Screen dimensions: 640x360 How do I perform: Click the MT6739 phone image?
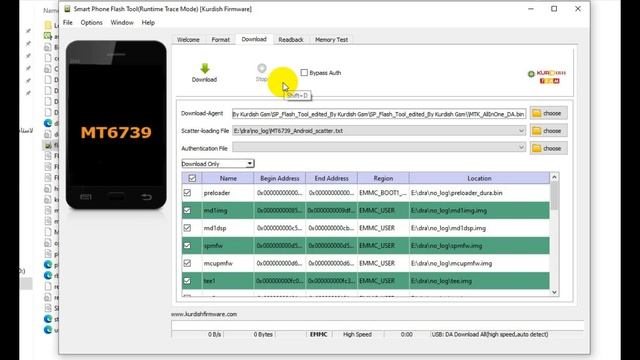pos(116,124)
